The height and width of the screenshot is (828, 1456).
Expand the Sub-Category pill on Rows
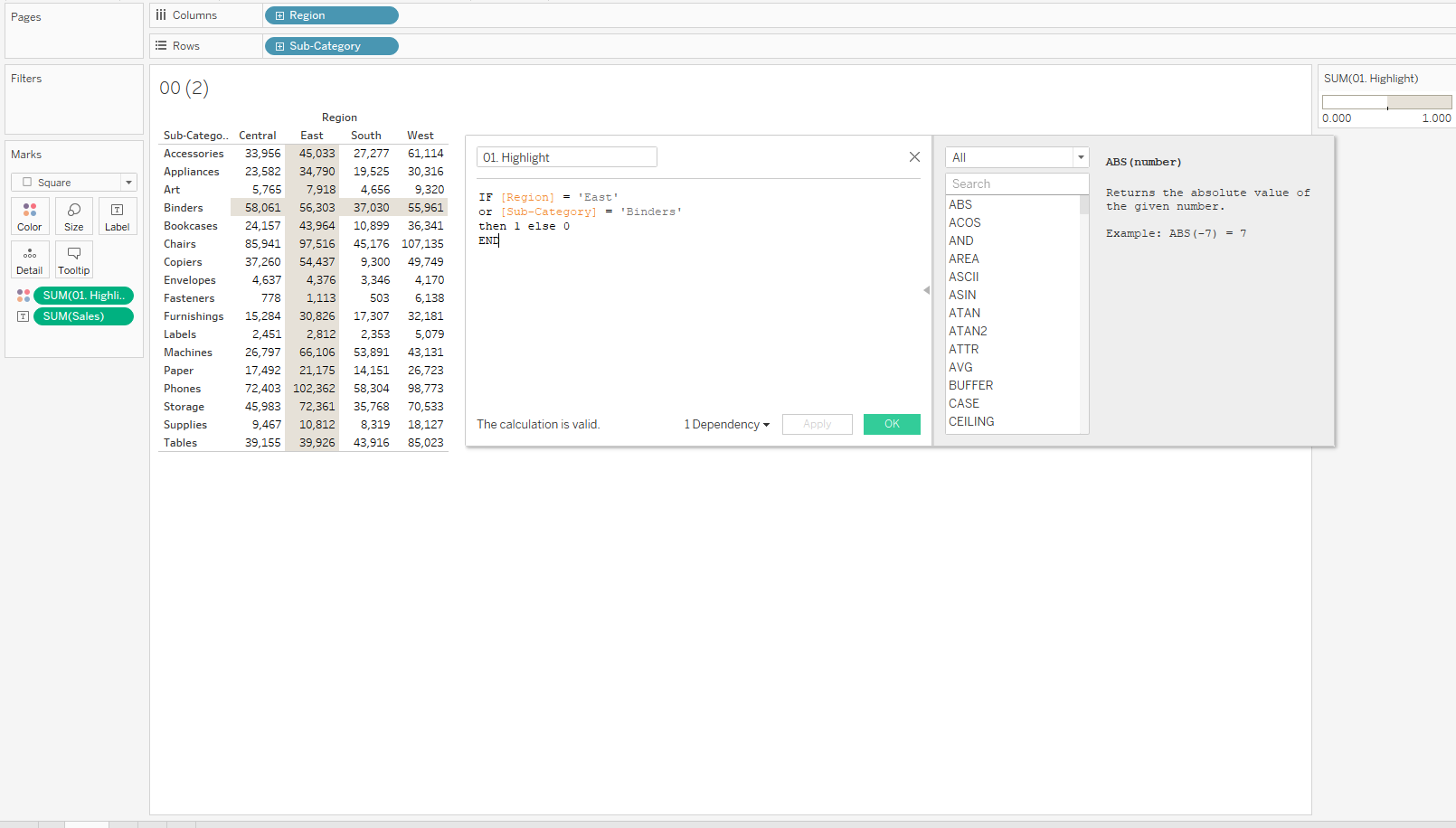[280, 46]
